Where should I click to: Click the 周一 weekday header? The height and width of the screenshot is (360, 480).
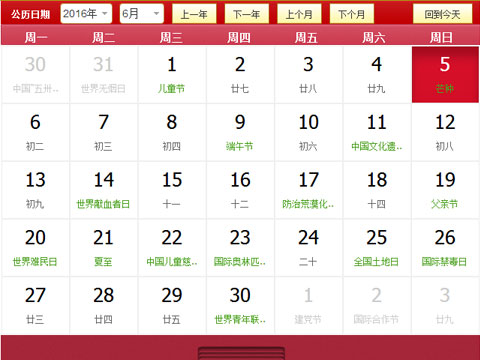[x=36, y=37]
